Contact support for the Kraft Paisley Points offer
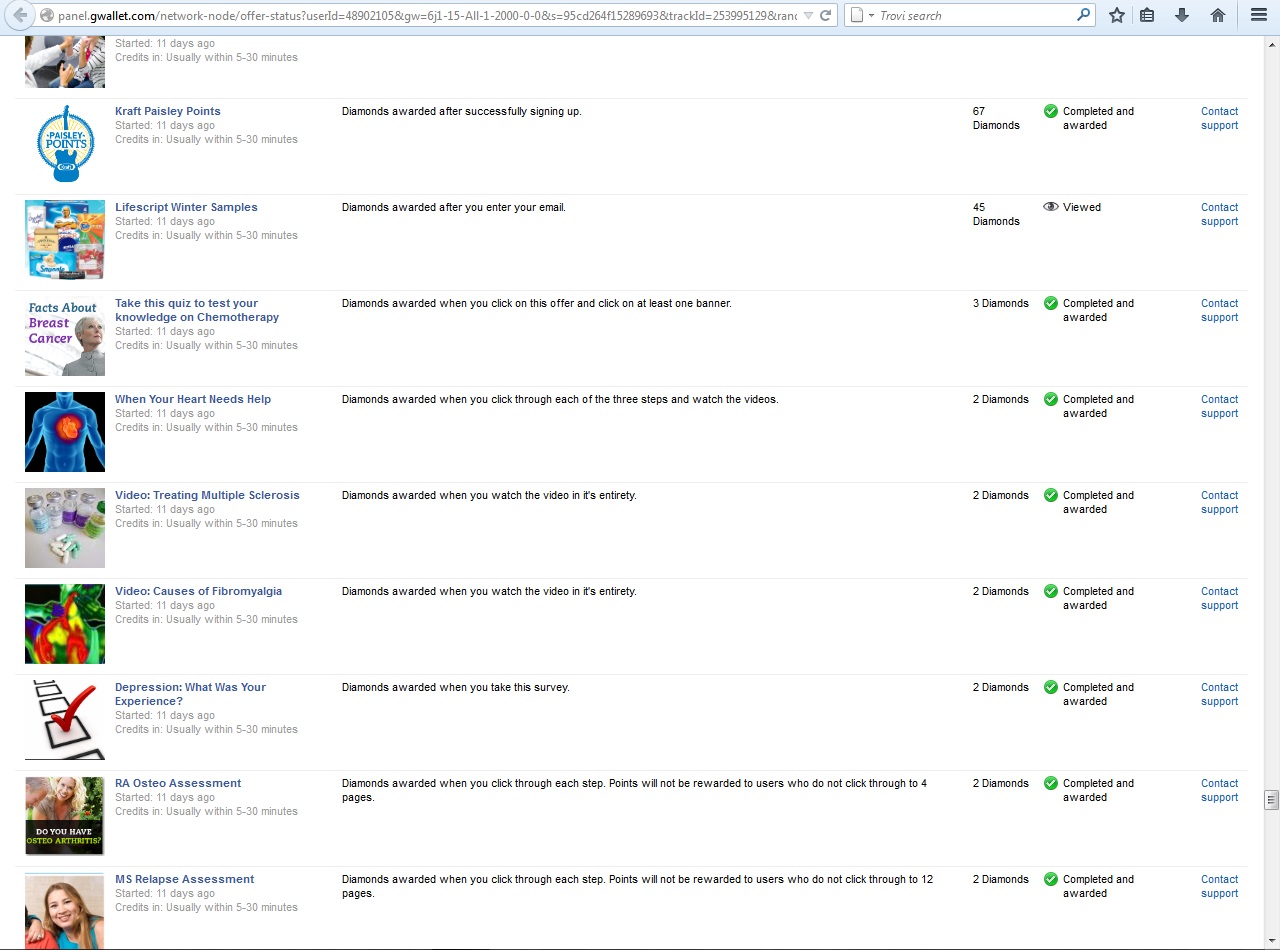This screenshot has height=950, width=1280. 1219,118
